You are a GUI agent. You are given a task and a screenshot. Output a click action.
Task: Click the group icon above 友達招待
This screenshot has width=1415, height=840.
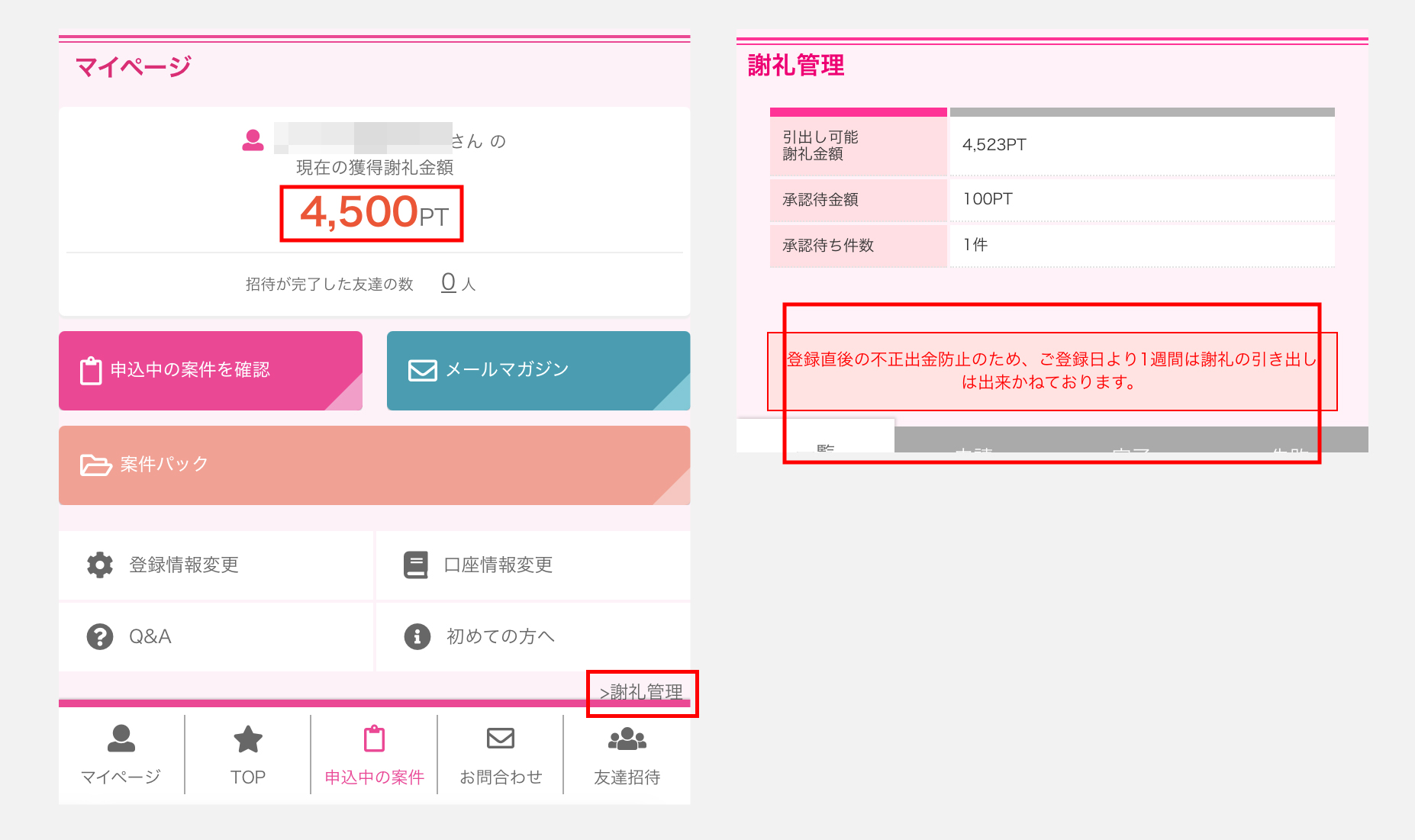click(x=627, y=739)
